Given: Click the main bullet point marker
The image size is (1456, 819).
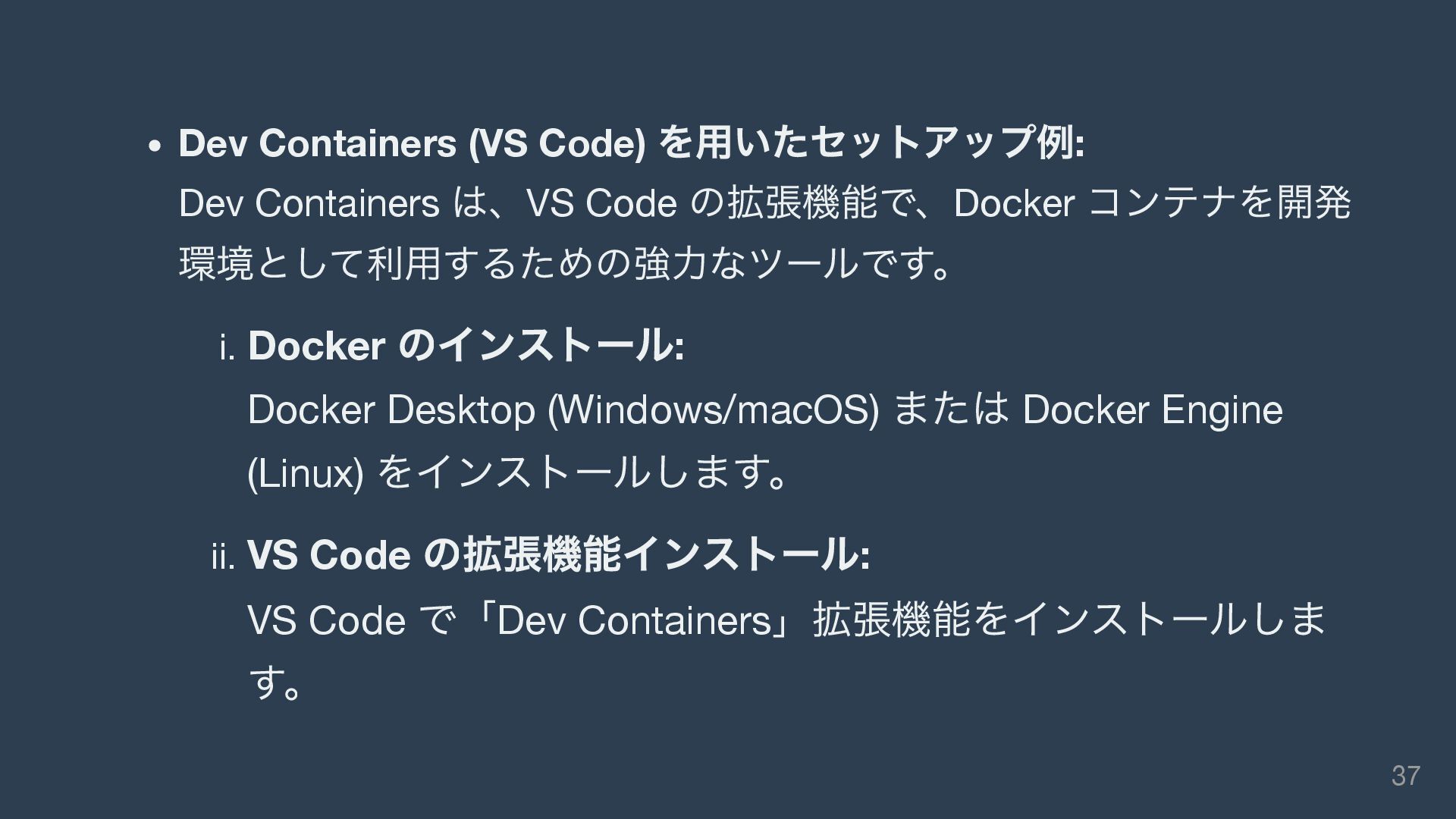Looking at the screenshot, I should tap(155, 146).
